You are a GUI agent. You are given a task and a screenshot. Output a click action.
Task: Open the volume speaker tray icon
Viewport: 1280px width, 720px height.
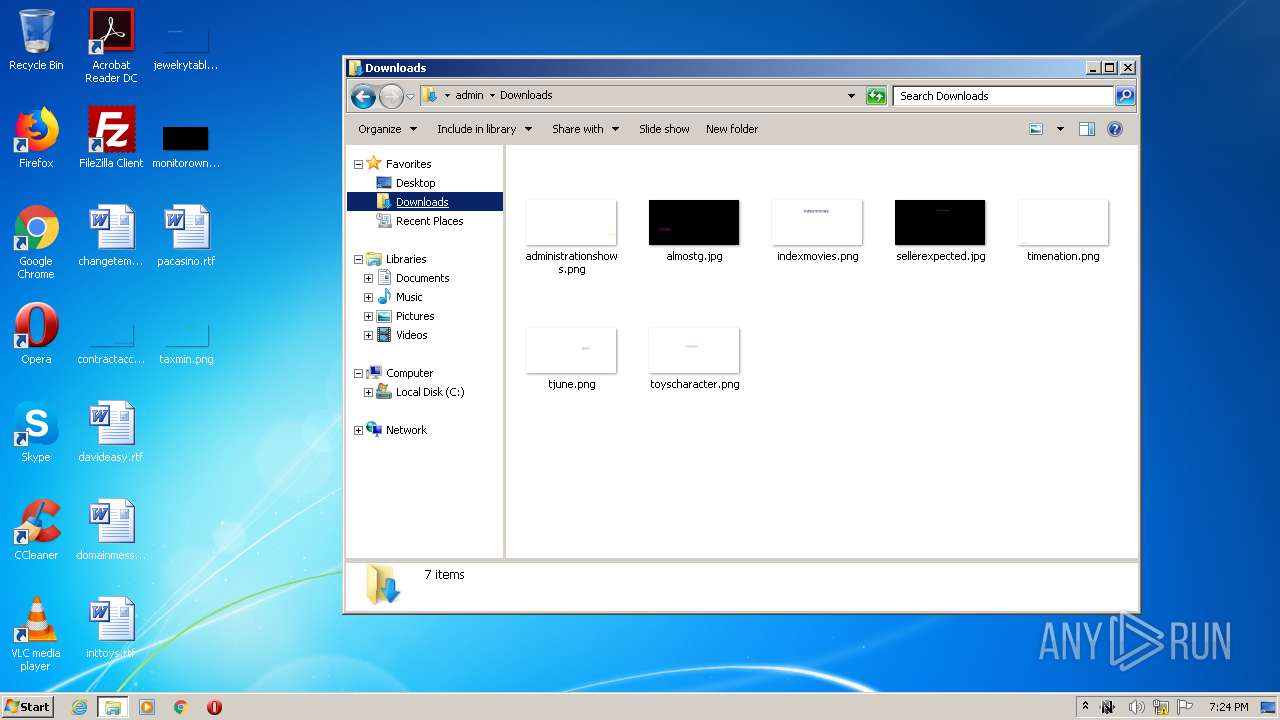point(1136,707)
